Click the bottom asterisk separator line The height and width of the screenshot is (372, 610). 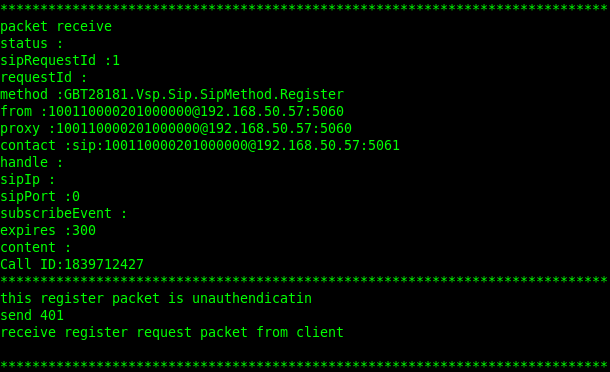click(x=304, y=365)
